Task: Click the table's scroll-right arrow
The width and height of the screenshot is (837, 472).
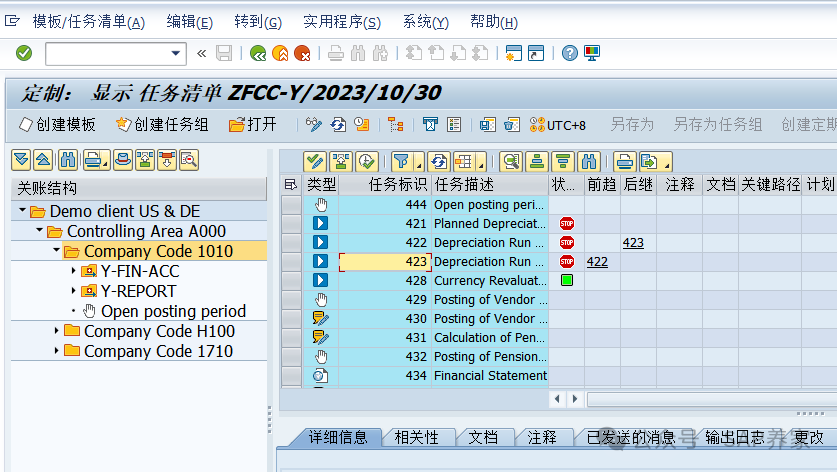Action: pyautogui.click(x=575, y=399)
